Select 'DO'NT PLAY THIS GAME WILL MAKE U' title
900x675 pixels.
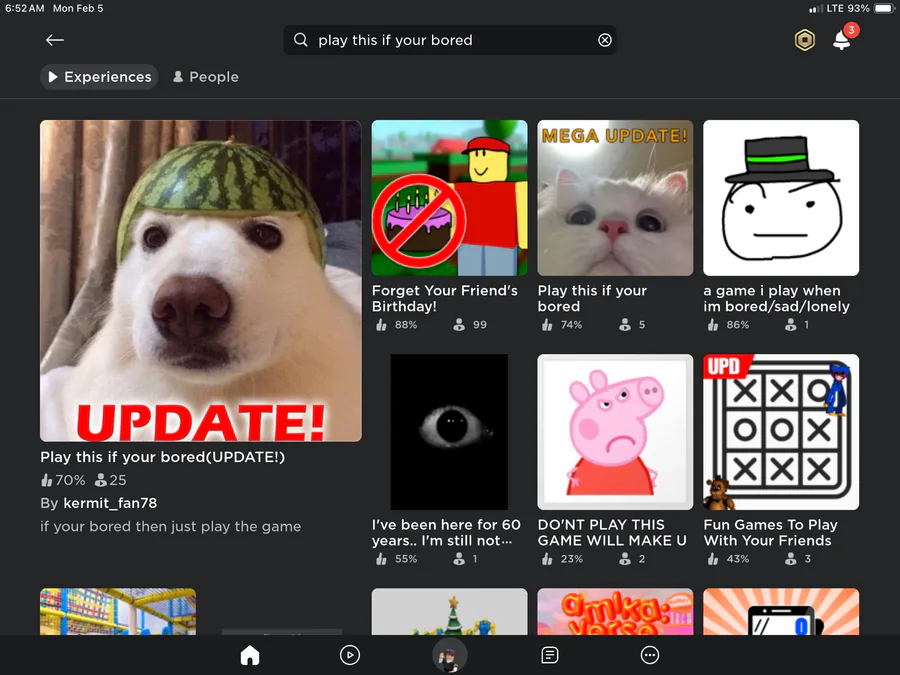coord(612,533)
